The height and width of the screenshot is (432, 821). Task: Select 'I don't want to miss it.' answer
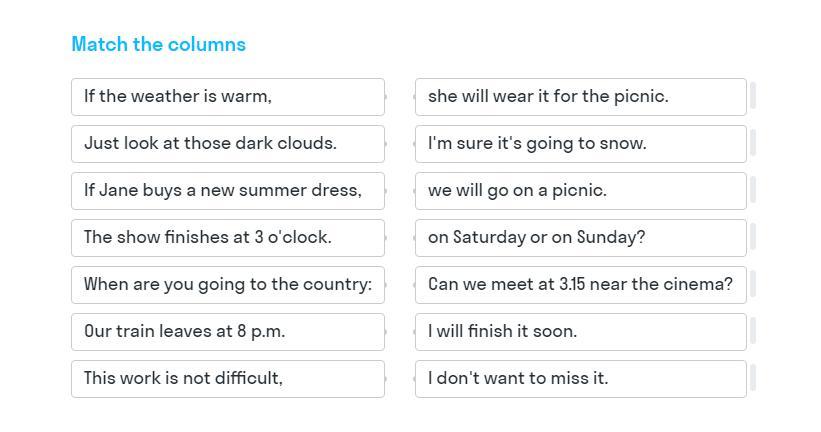[580, 379]
